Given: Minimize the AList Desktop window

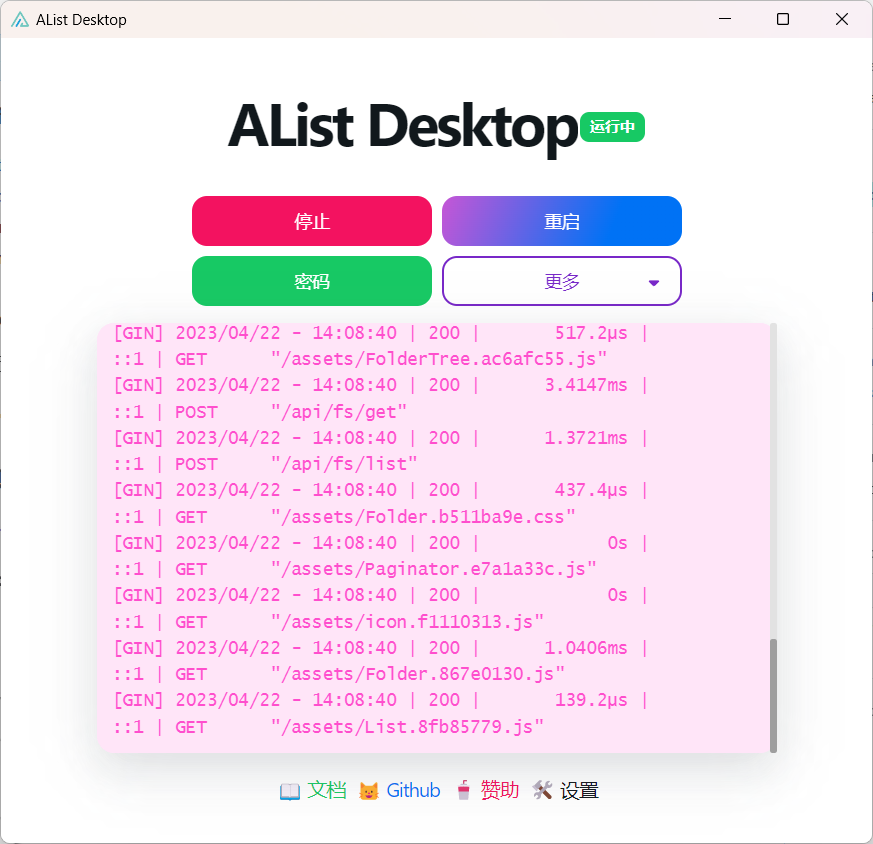Looking at the screenshot, I should 725,19.
